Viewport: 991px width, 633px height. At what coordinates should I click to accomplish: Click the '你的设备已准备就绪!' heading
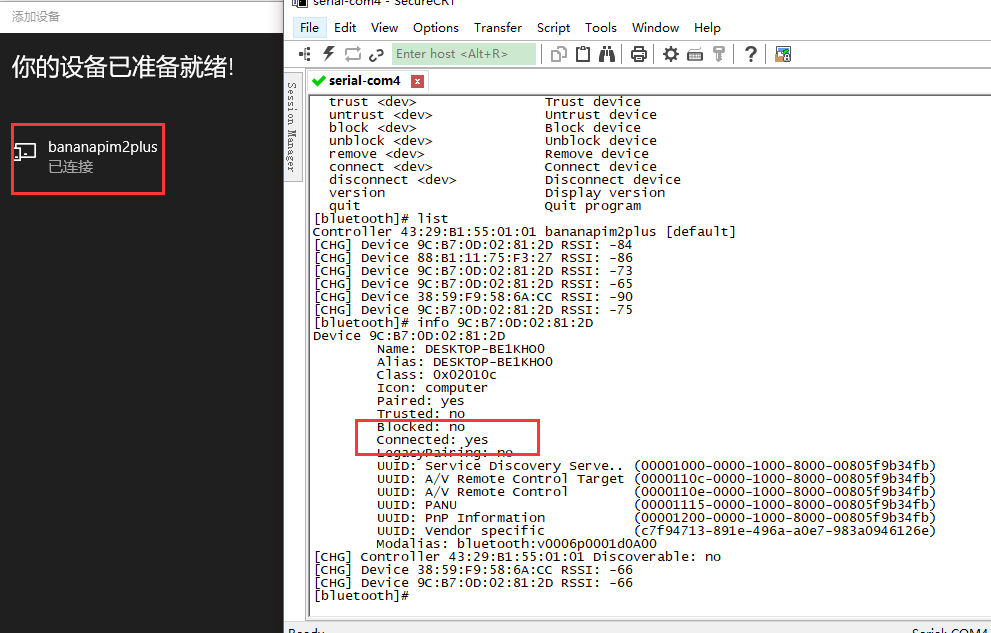pyautogui.click(x=123, y=67)
